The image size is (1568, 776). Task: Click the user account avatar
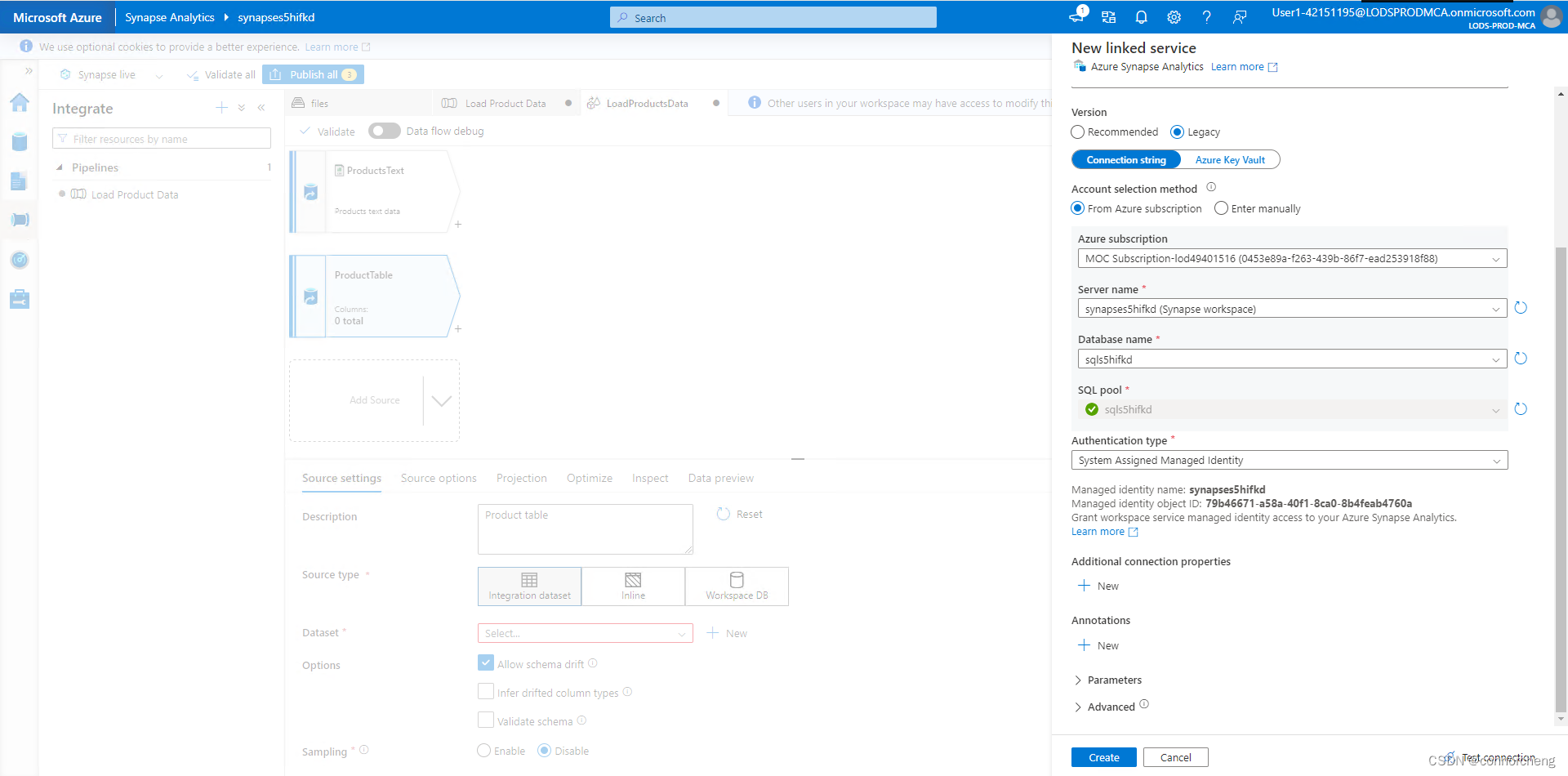(1551, 17)
